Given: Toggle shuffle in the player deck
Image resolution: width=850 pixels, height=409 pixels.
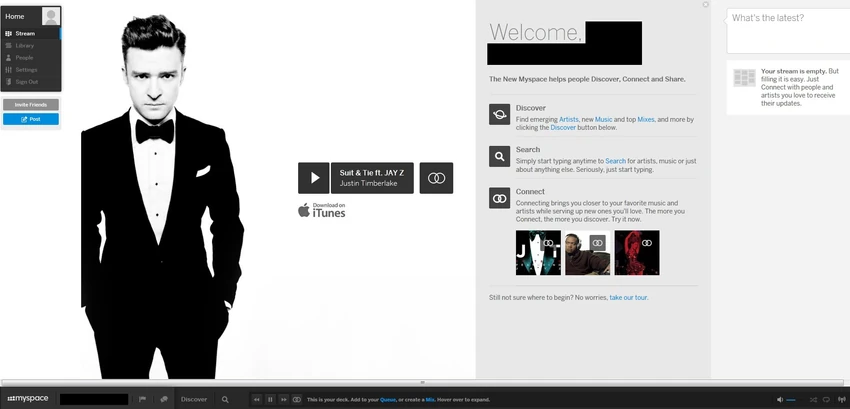Looking at the screenshot, I should [813, 400].
